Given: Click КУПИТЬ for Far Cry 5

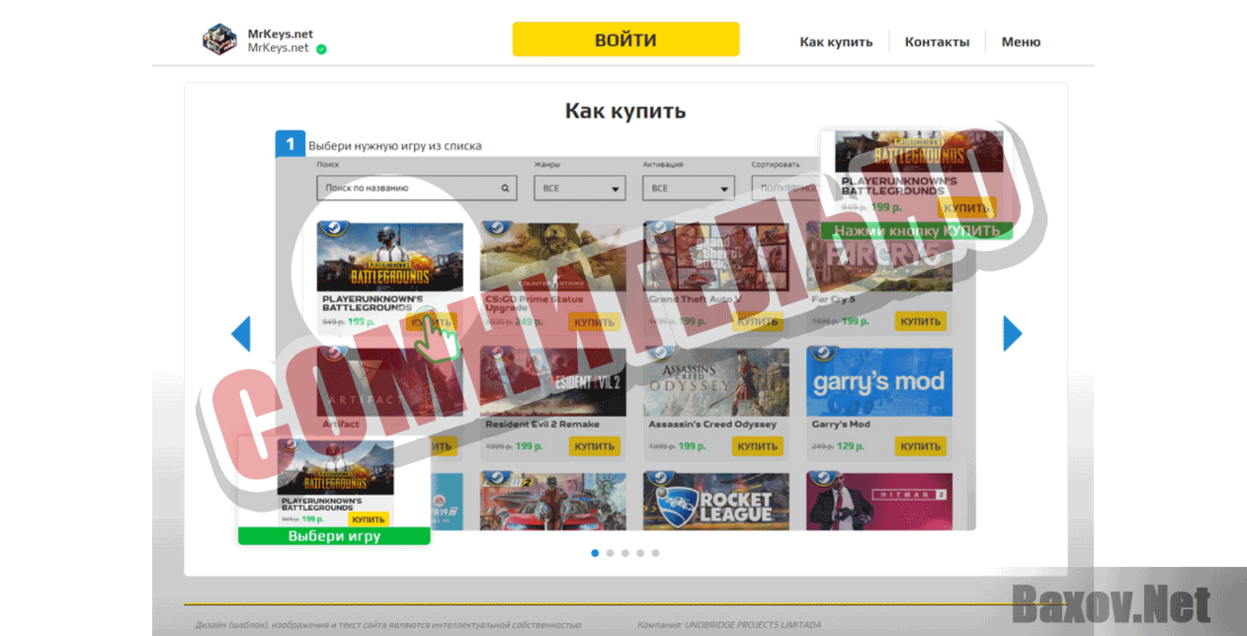Looking at the screenshot, I should (920, 322).
